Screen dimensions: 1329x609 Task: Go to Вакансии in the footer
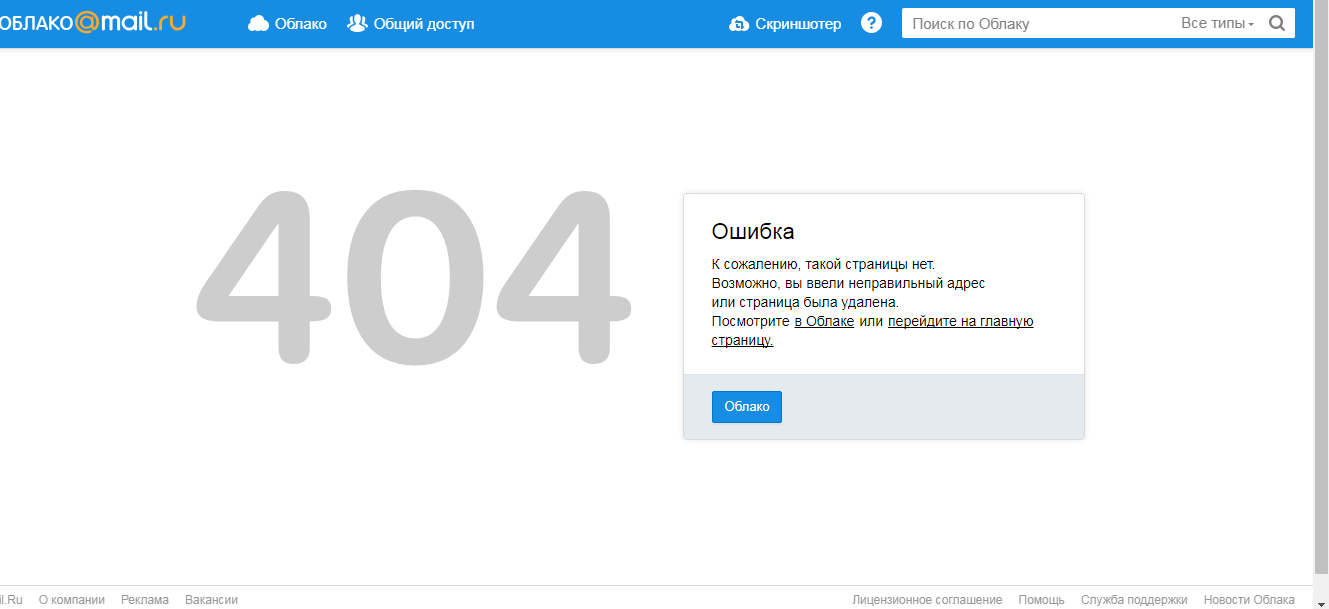tap(211, 600)
